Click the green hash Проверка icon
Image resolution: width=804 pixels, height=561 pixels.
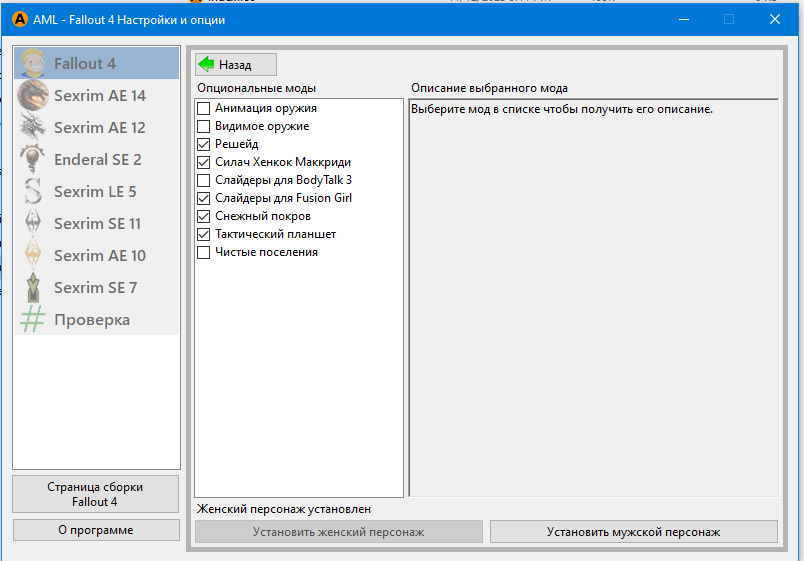click(34, 320)
